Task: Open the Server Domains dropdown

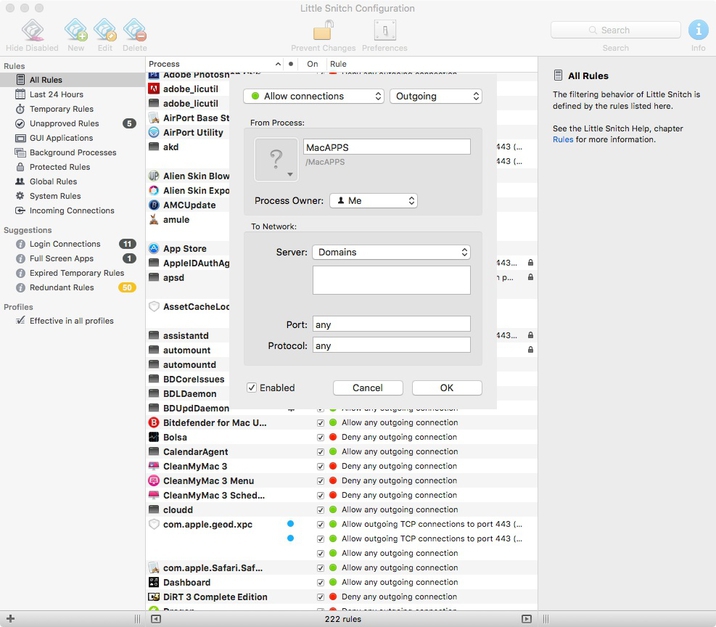Action: click(x=391, y=252)
